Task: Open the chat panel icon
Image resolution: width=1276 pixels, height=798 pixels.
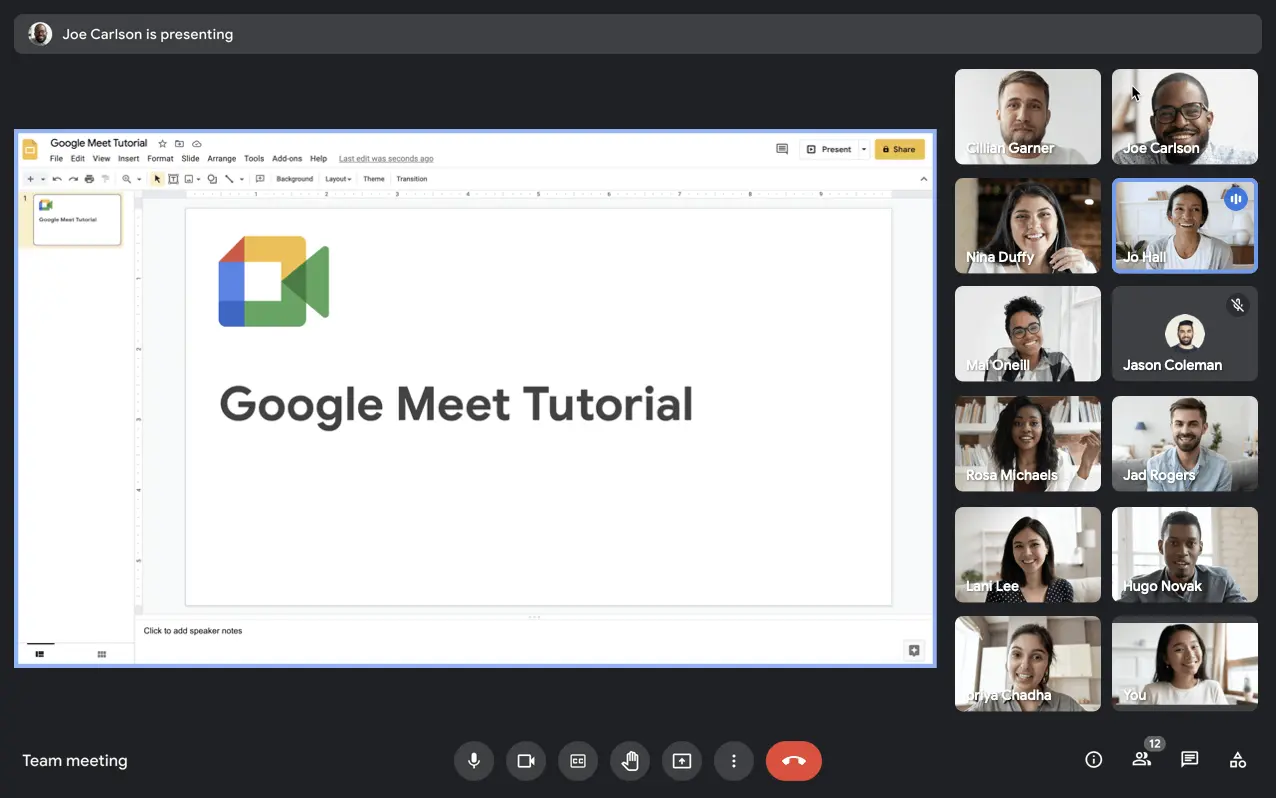Action: pyautogui.click(x=1190, y=760)
